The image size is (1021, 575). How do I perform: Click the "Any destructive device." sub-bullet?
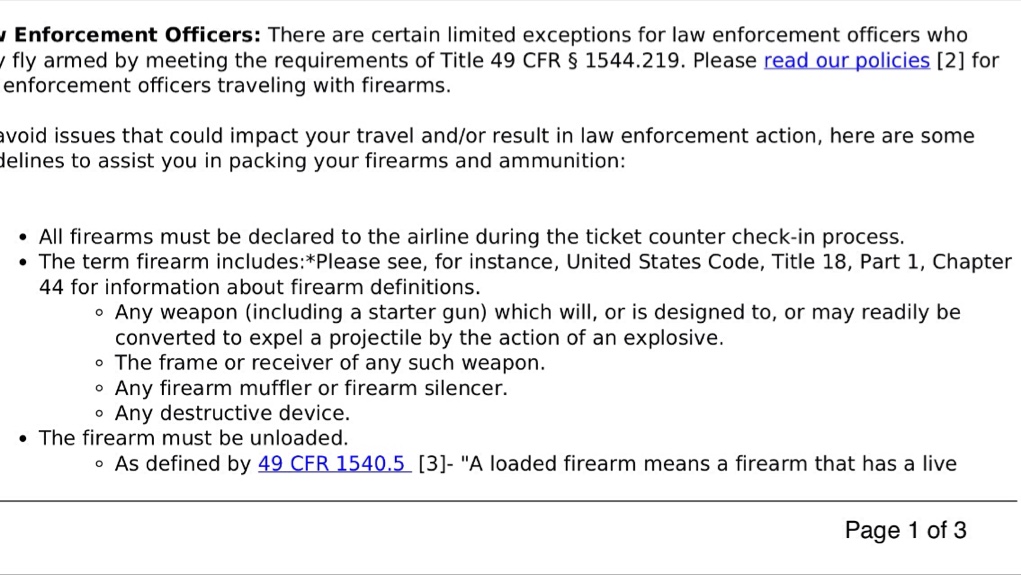[232, 414]
